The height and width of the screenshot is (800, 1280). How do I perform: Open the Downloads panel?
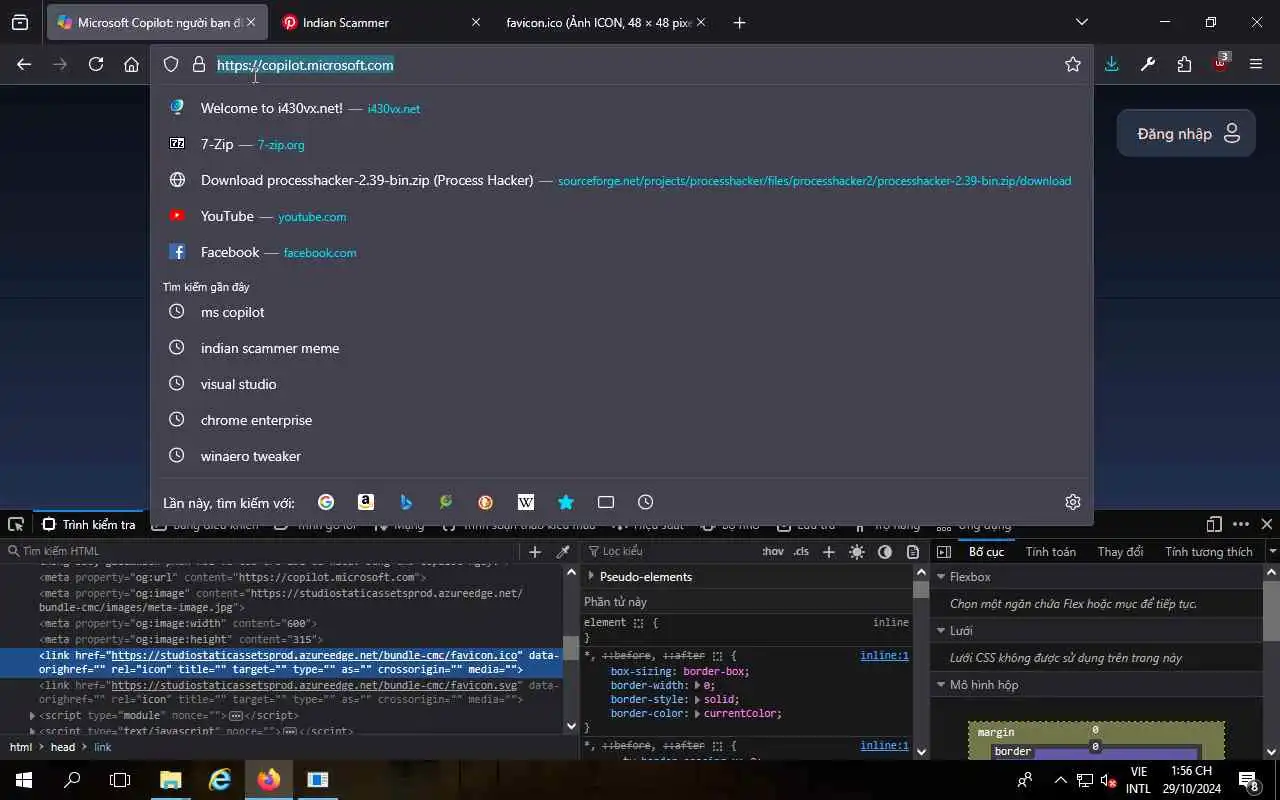(1111, 64)
